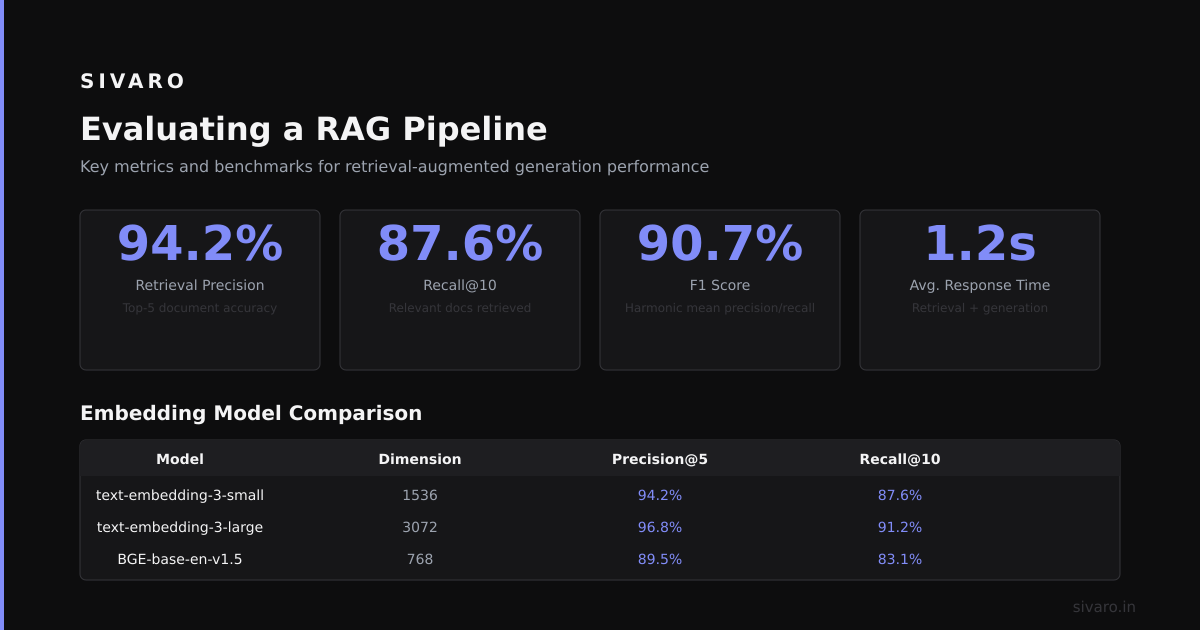
Task: Click the 96.8% precision cell
Action: tap(660, 527)
